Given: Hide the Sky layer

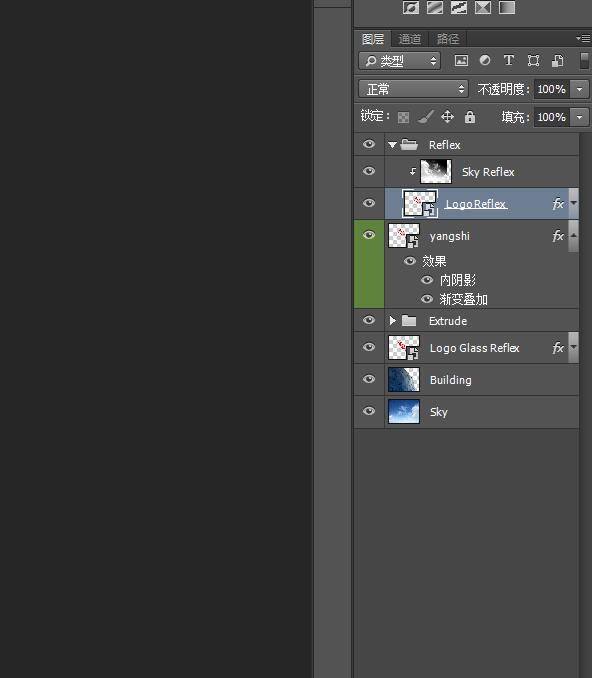Looking at the screenshot, I should (x=369, y=411).
